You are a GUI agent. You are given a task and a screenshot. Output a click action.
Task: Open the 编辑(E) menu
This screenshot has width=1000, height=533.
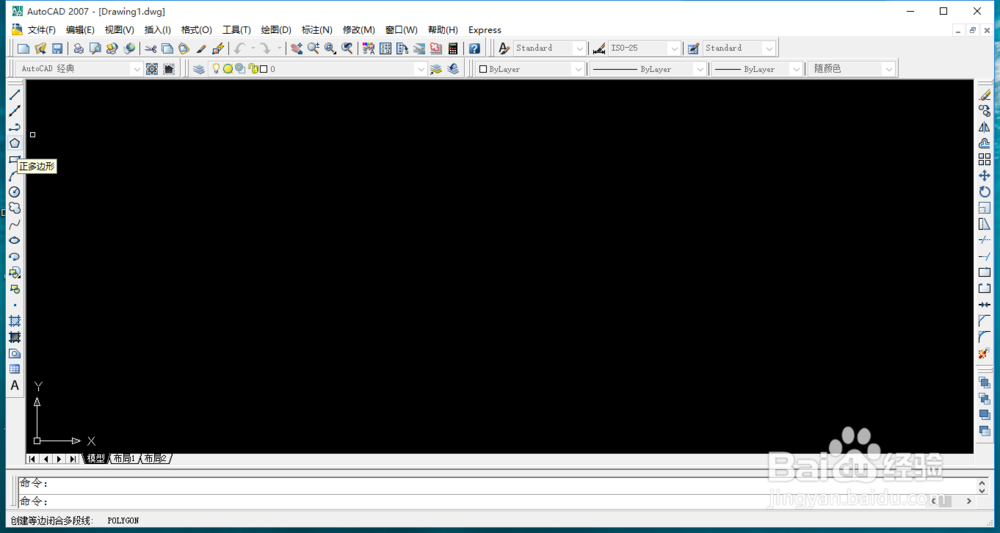click(x=80, y=30)
